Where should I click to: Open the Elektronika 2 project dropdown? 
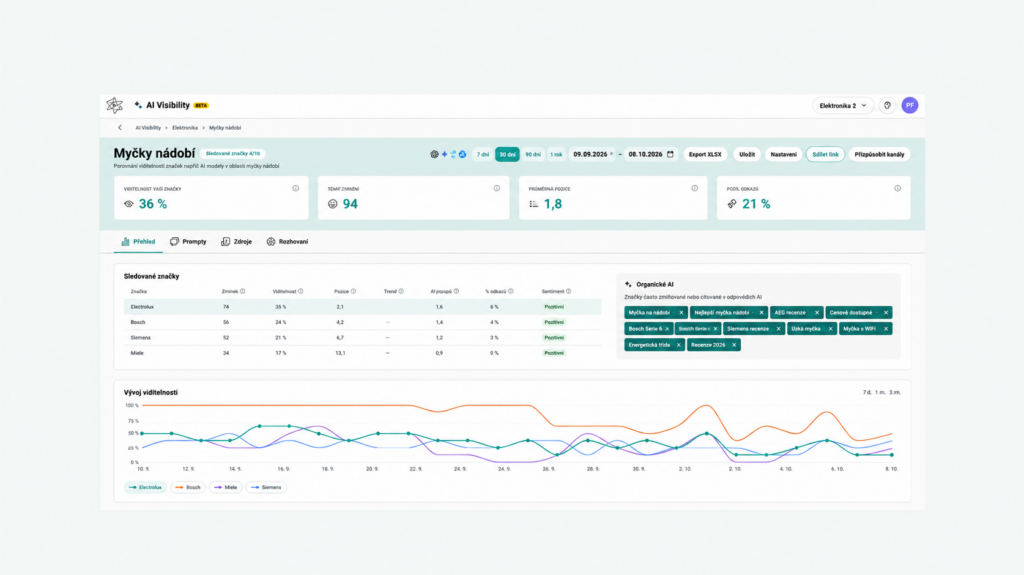click(x=842, y=105)
